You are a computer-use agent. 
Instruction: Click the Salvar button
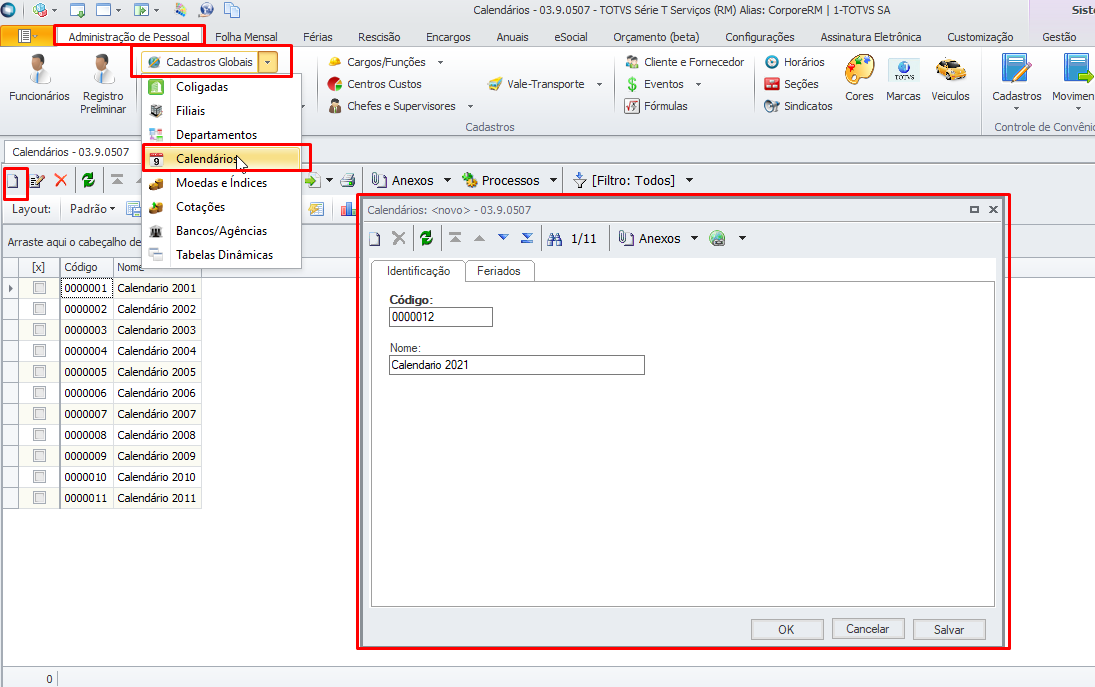pos(948,629)
